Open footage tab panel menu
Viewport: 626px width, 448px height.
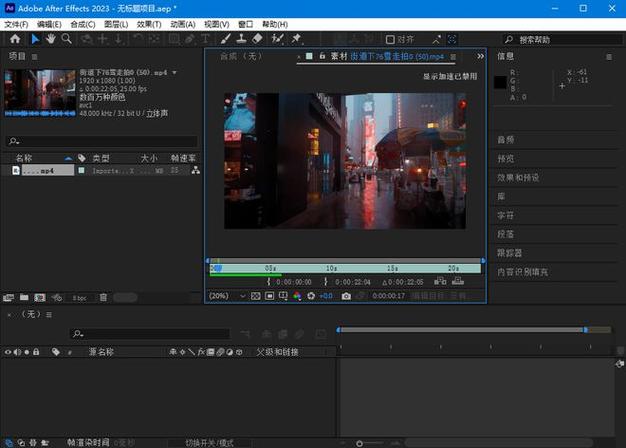[453, 57]
